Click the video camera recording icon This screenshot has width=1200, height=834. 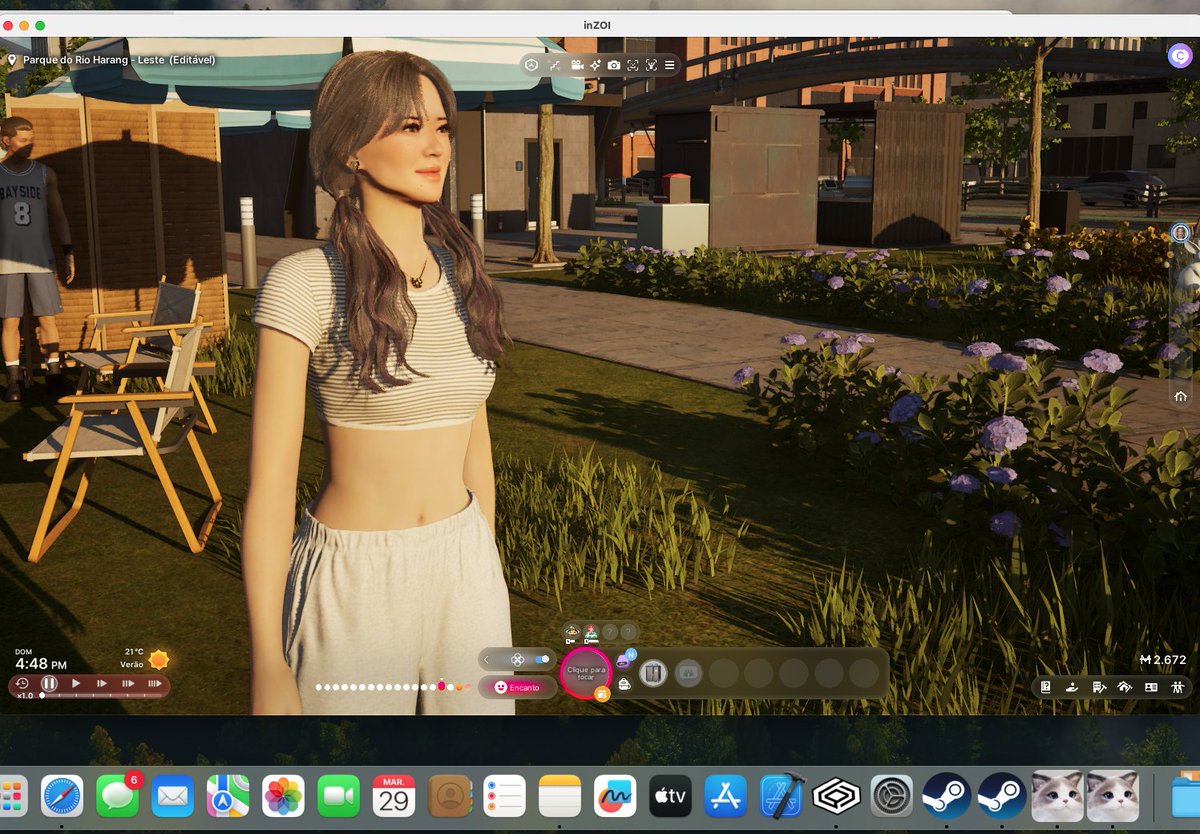tap(577, 65)
